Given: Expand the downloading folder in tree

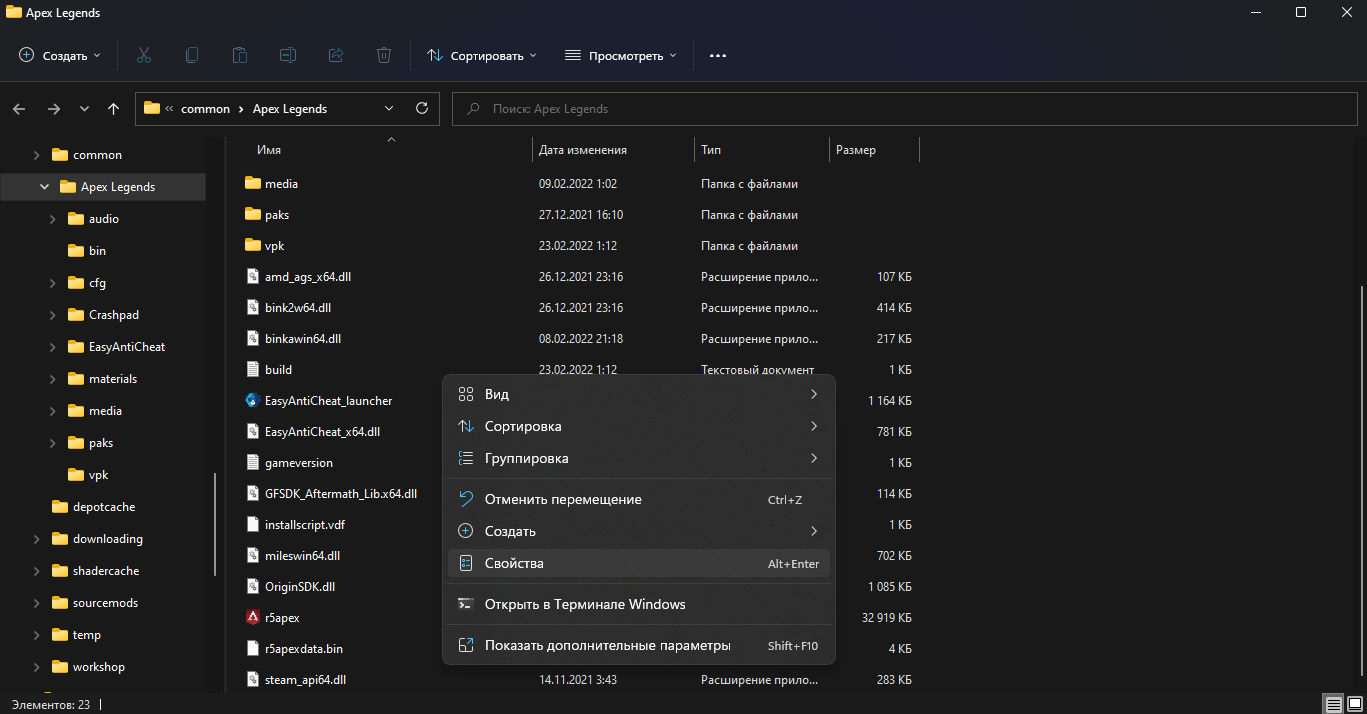Looking at the screenshot, I should pos(36,539).
